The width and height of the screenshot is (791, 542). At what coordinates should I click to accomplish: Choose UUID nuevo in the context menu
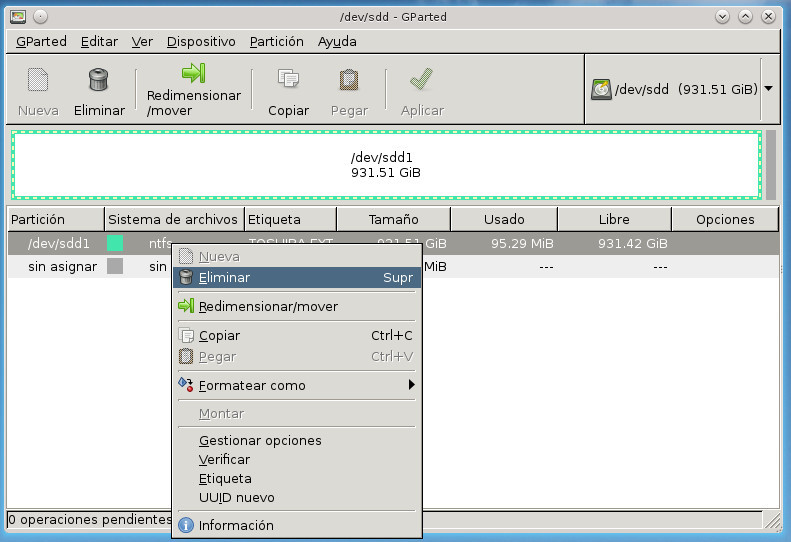pyautogui.click(x=297, y=498)
